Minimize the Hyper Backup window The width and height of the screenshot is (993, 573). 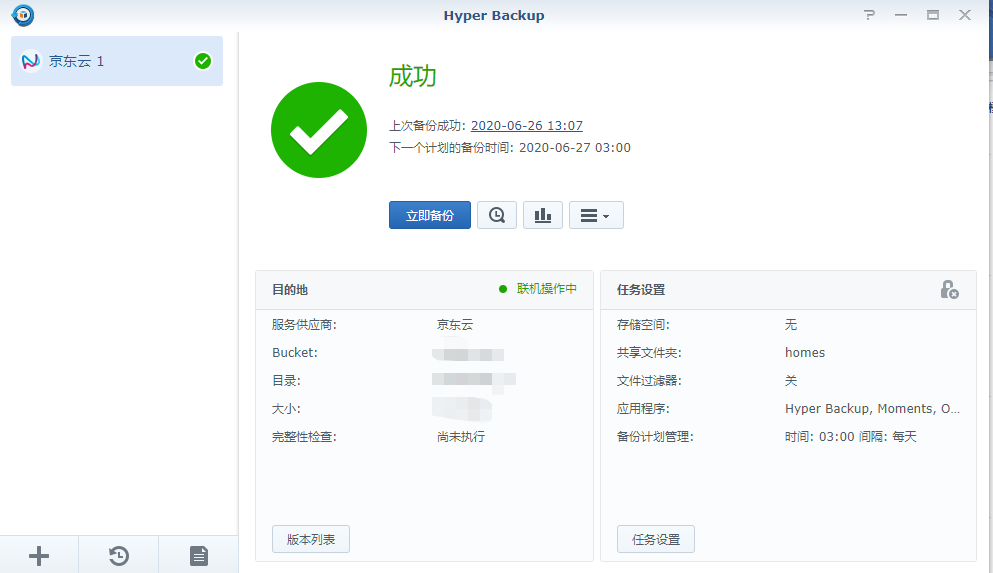coord(901,15)
